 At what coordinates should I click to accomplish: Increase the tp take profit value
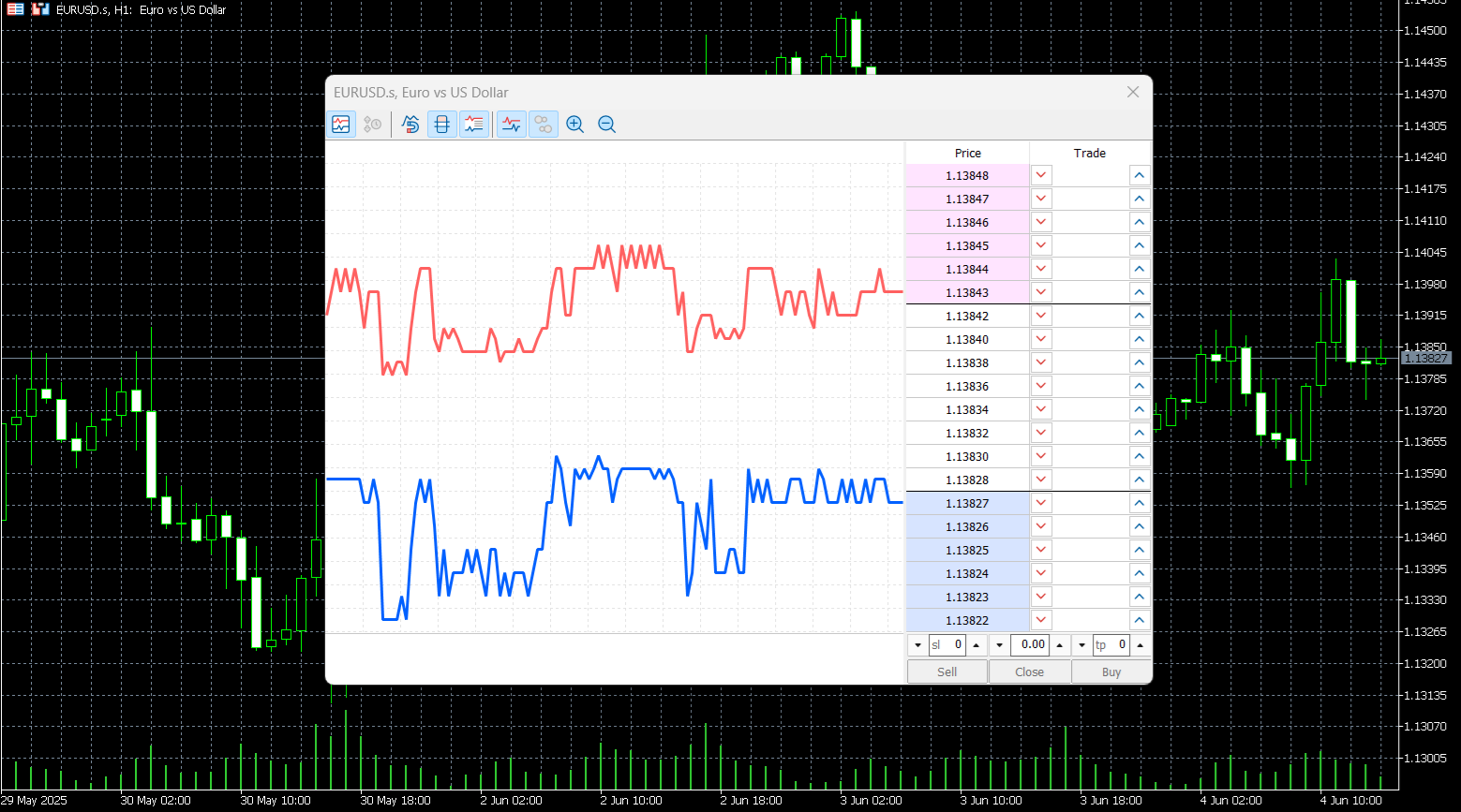click(1140, 644)
